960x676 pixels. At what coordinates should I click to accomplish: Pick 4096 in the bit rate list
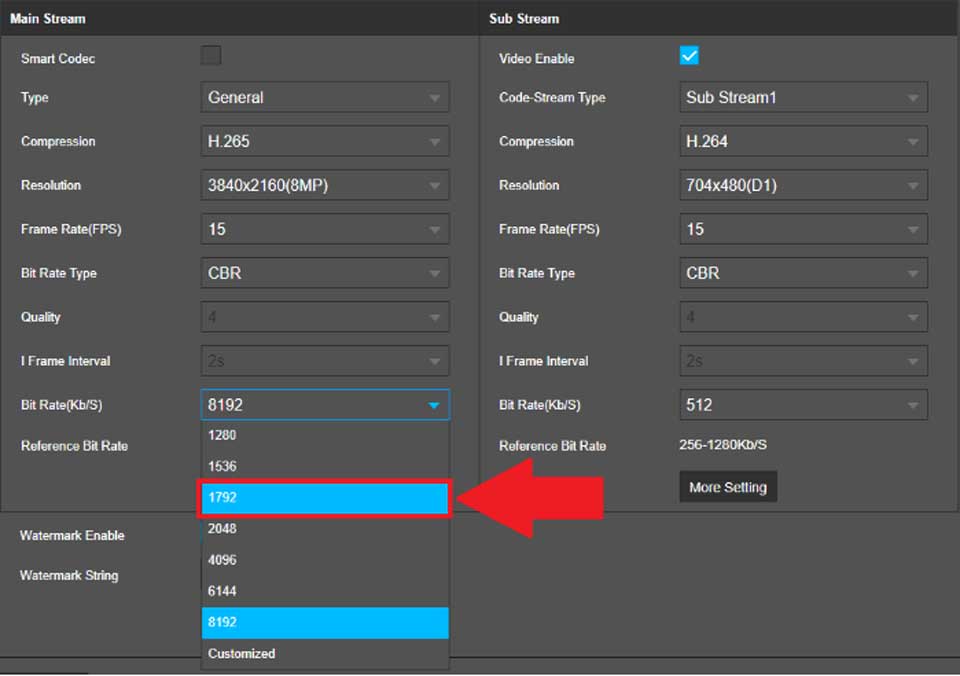(325, 560)
